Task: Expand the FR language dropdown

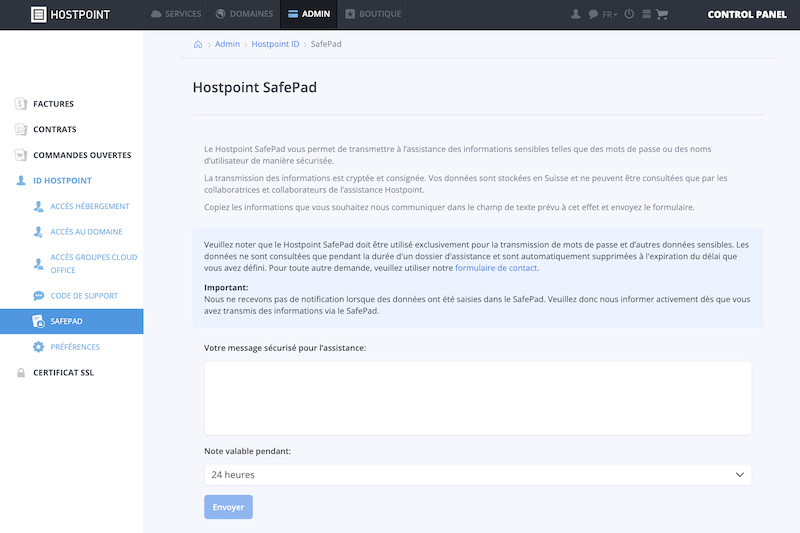Action: (x=610, y=14)
